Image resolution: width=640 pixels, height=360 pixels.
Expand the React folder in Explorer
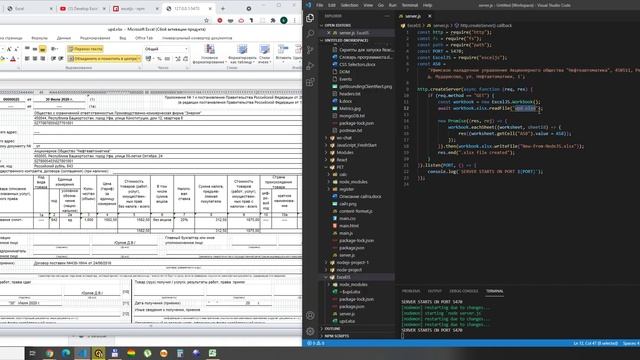[x=342, y=160]
